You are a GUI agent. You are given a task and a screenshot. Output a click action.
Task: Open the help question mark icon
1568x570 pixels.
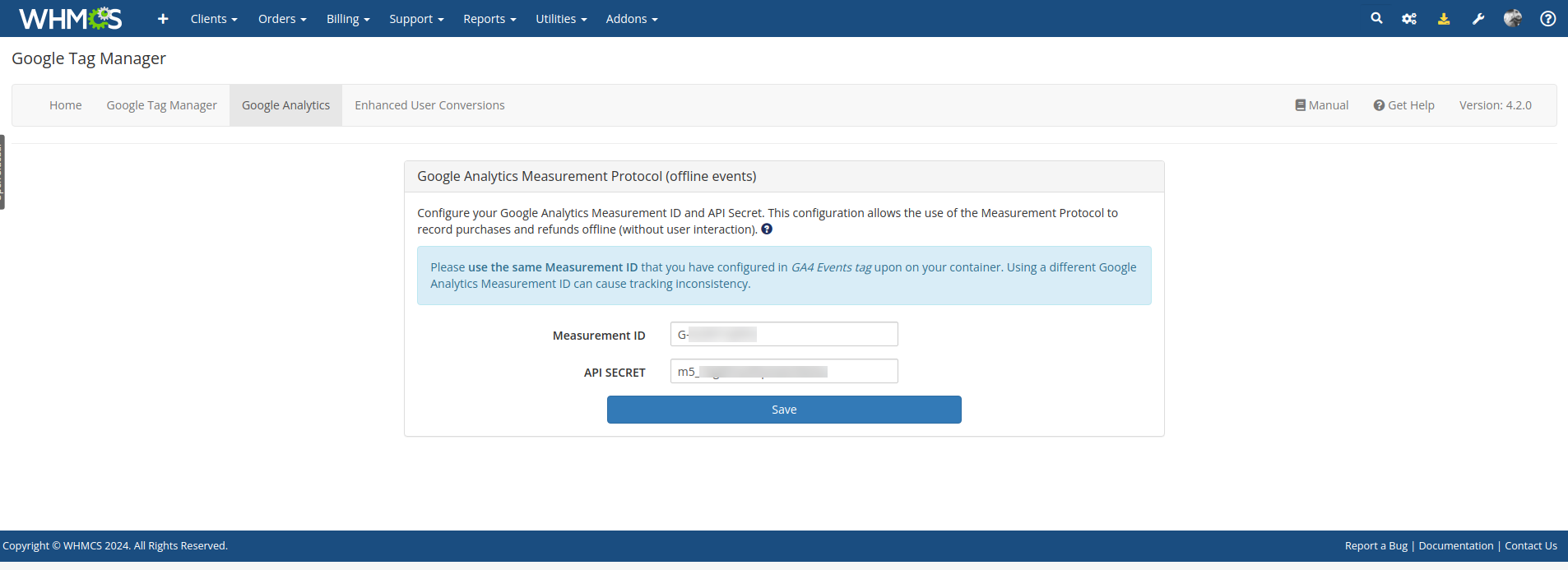[1547, 19]
